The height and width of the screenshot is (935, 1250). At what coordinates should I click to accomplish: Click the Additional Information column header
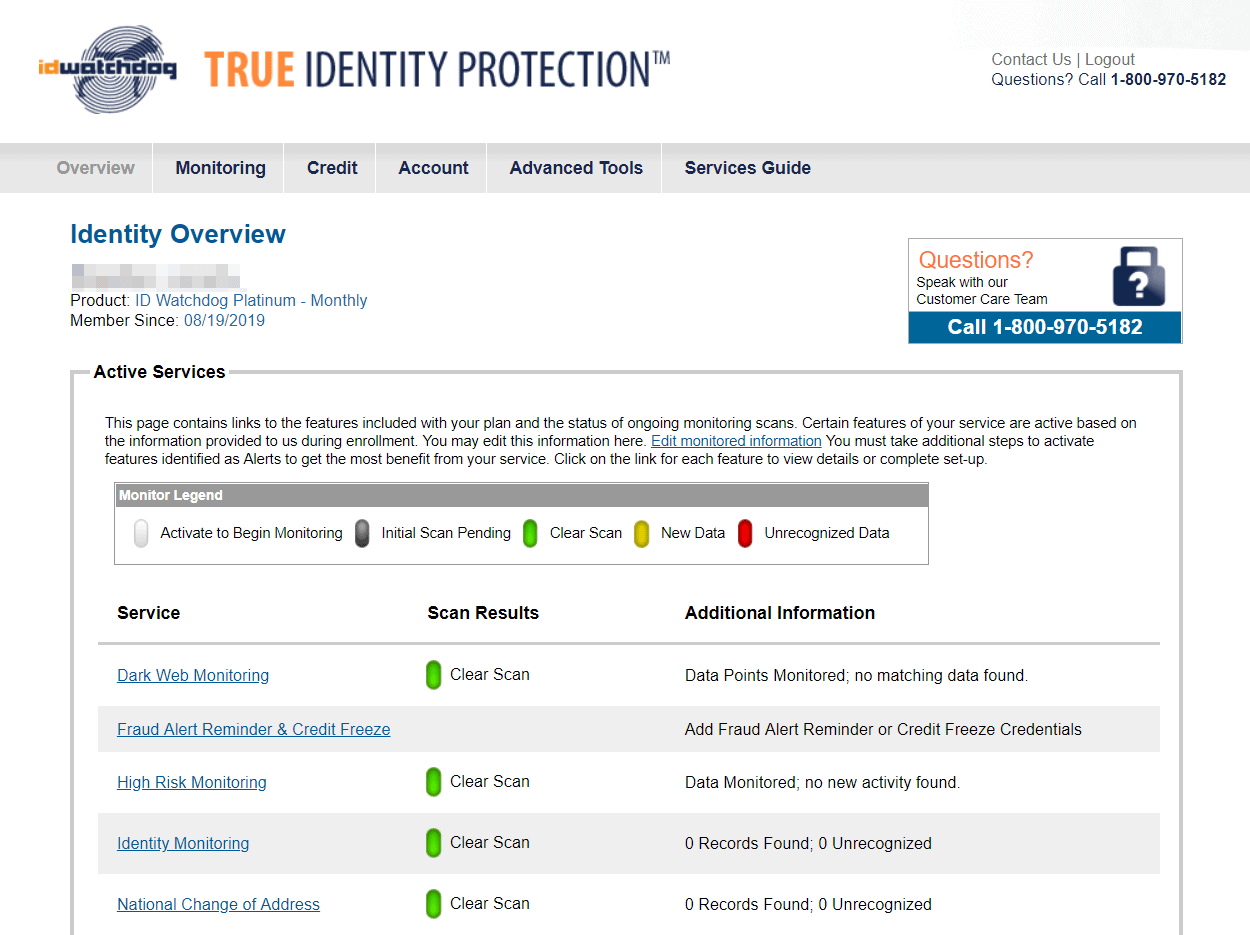(x=780, y=613)
